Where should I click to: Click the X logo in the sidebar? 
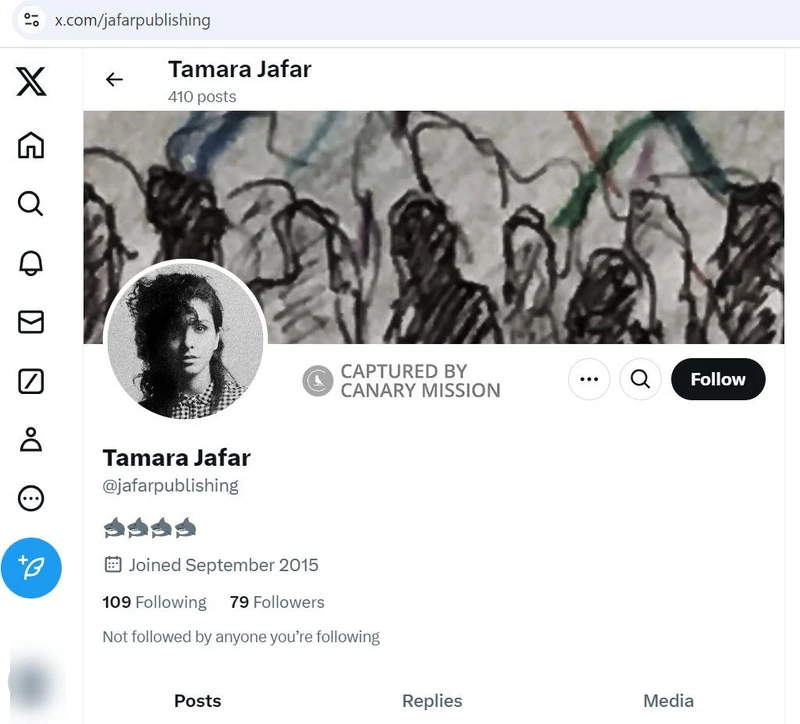tap(30, 82)
